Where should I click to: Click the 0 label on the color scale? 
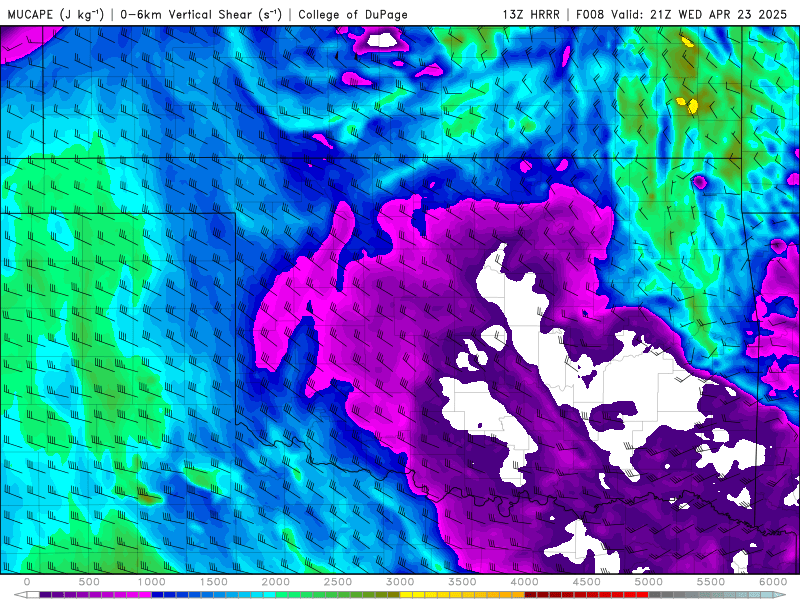point(27,582)
